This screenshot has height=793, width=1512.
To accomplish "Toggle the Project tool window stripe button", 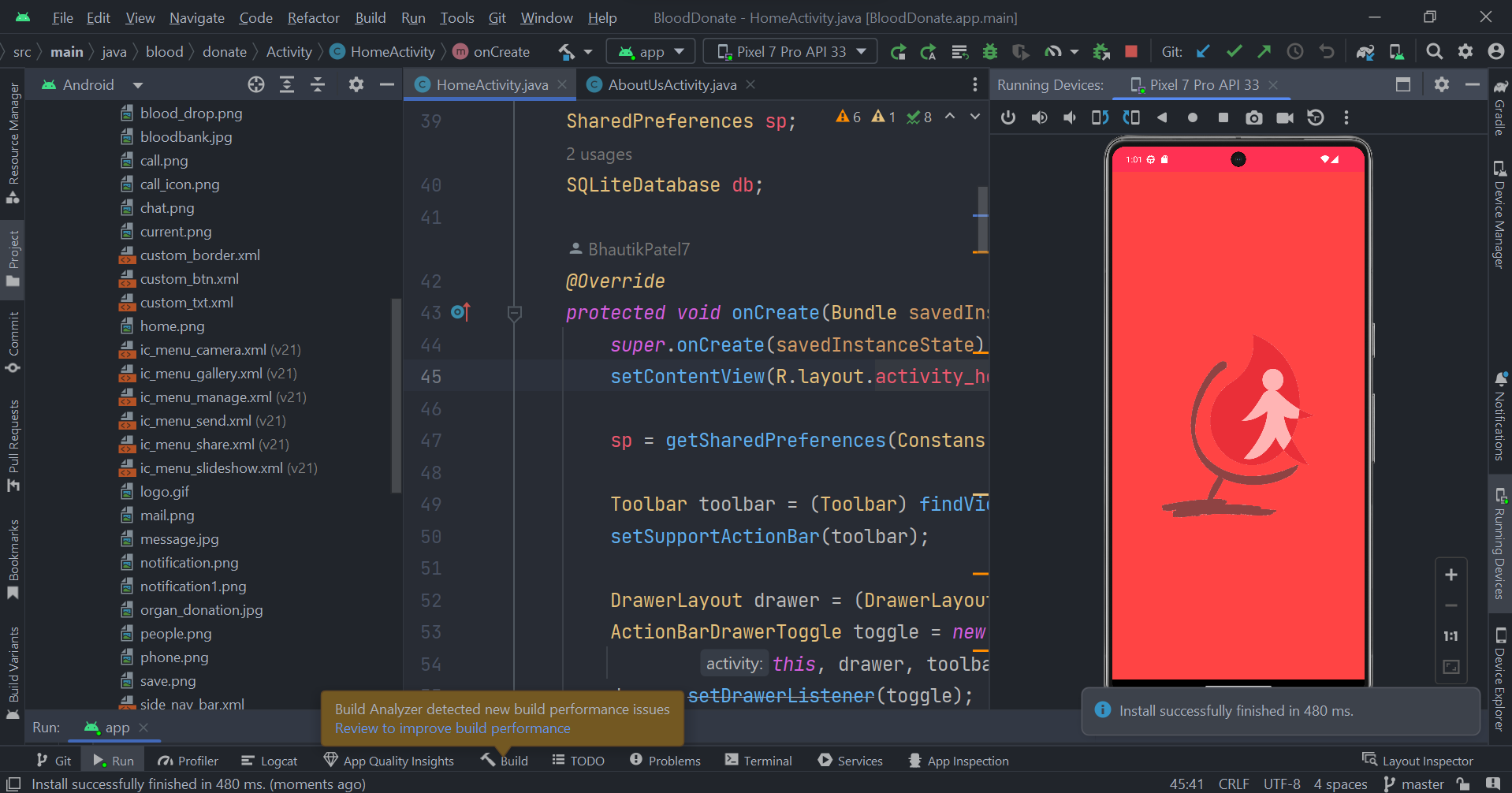I will [x=13, y=259].
